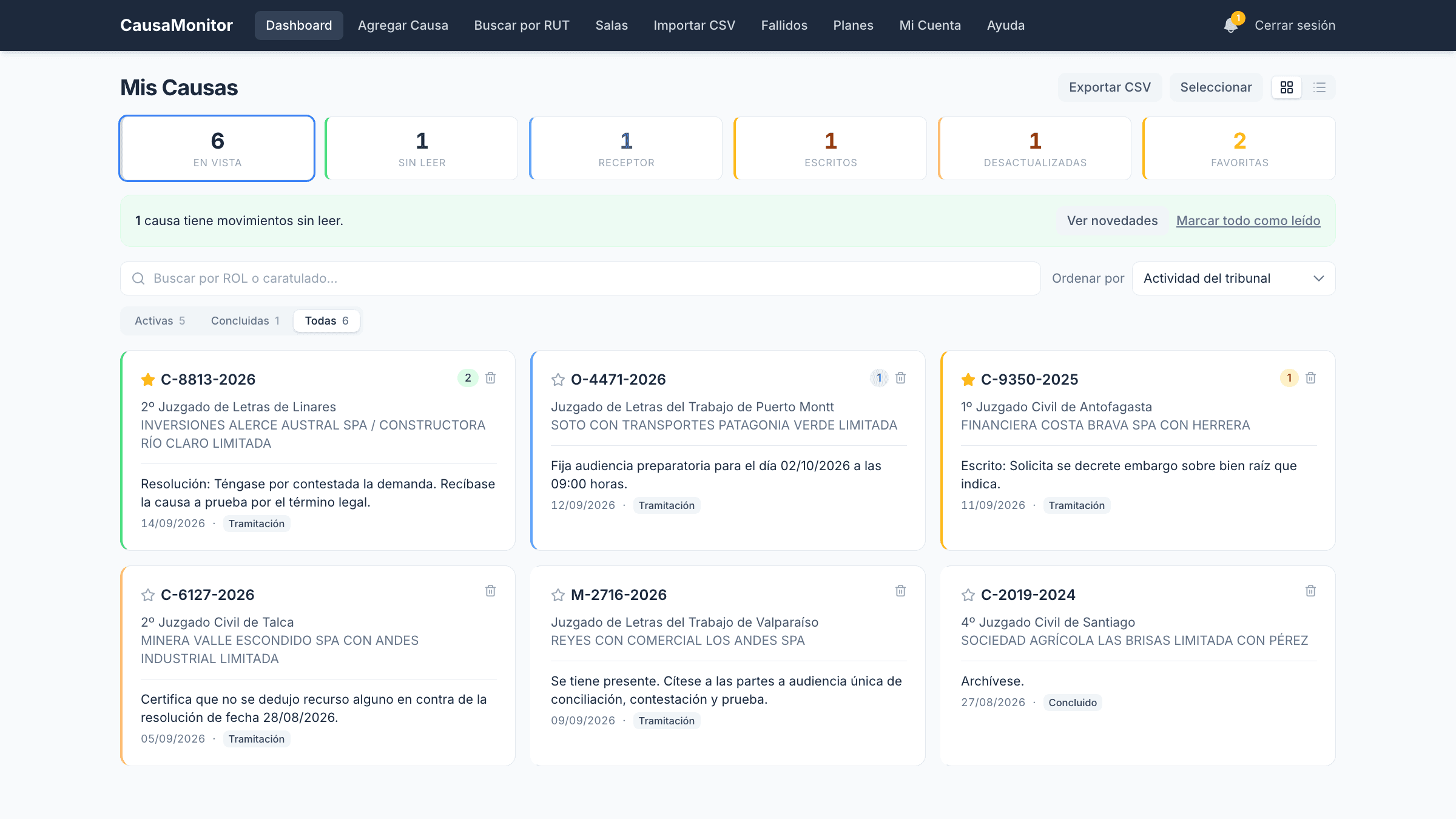Delete causa C-9350-2025 trash icon
The image size is (1456, 819).
pyautogui.click(x=1311, y=378)
